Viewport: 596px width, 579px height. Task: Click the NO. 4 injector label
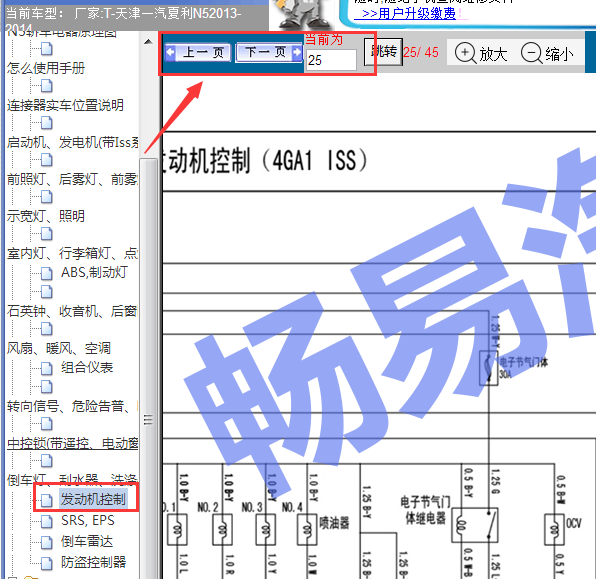pos(292,507)
